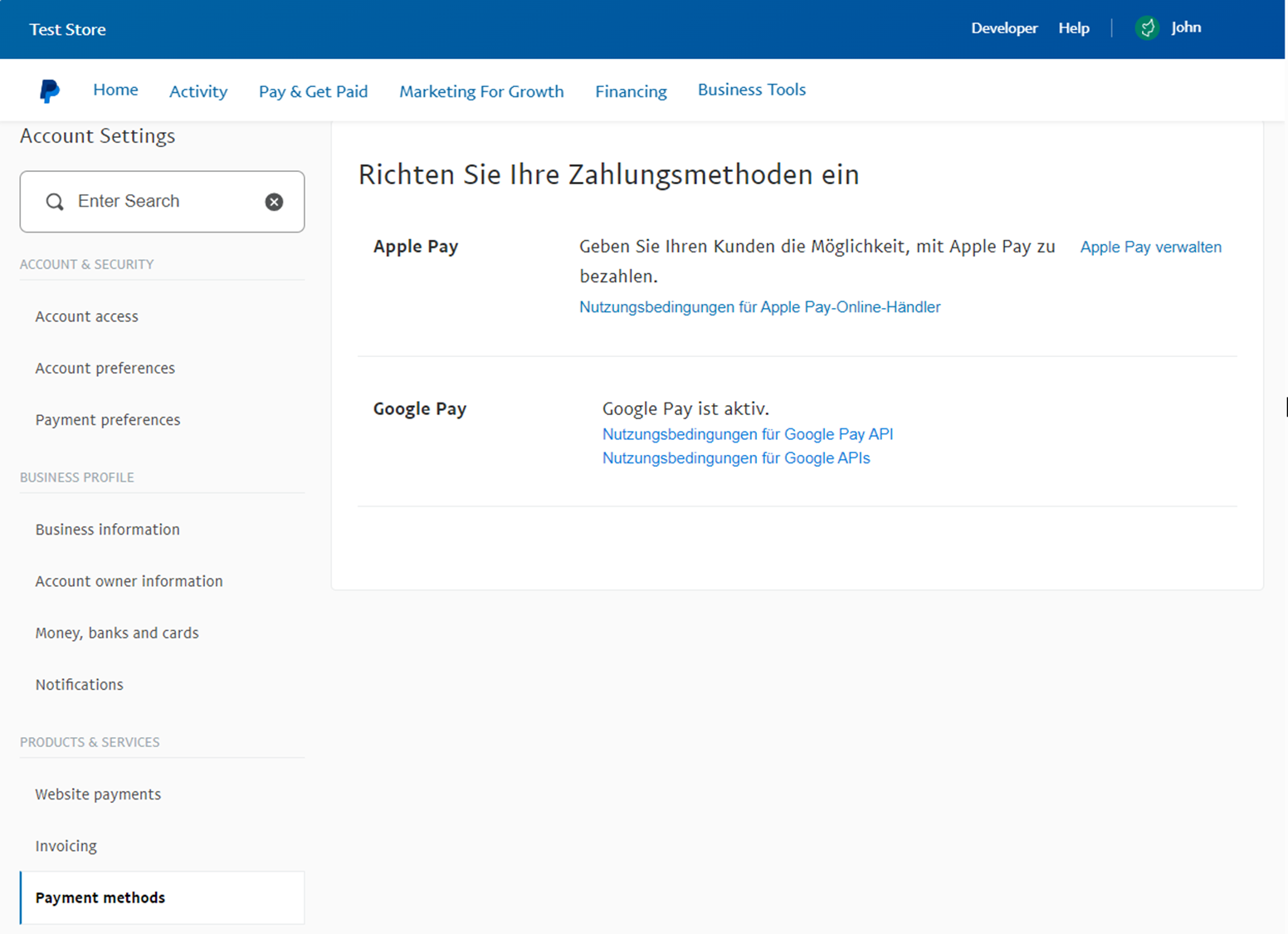Open Nutzungsbedingungen für Google Pay API
The height and width of the screenshot is (934, 1288).
pos(747,434)
